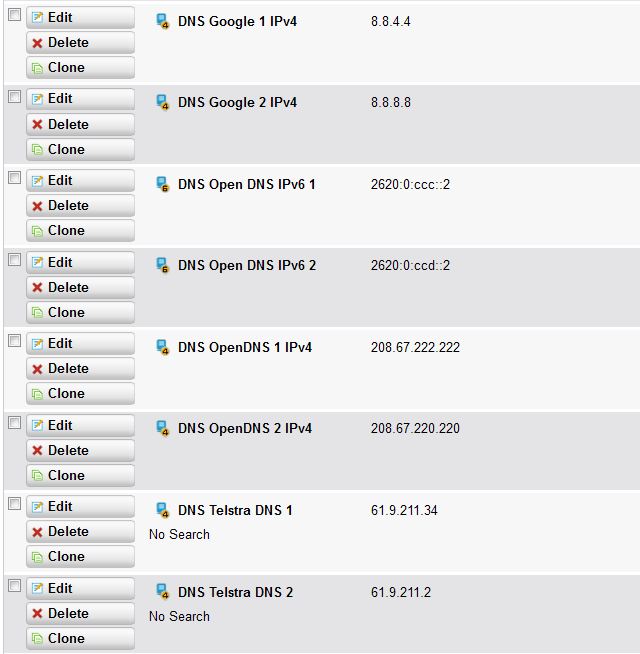Image resolution: width=640 pixels, height=654 pixels.
Task: Click the name DNS OpenDNS 2 IPv4
Action: pyautogui.click(x=245, y=428)
